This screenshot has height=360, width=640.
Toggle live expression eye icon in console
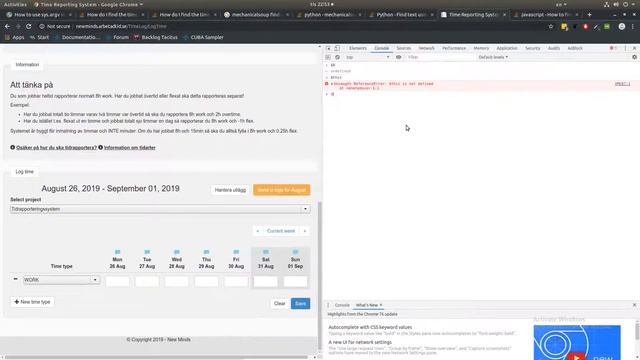click(x=398, y=57)
